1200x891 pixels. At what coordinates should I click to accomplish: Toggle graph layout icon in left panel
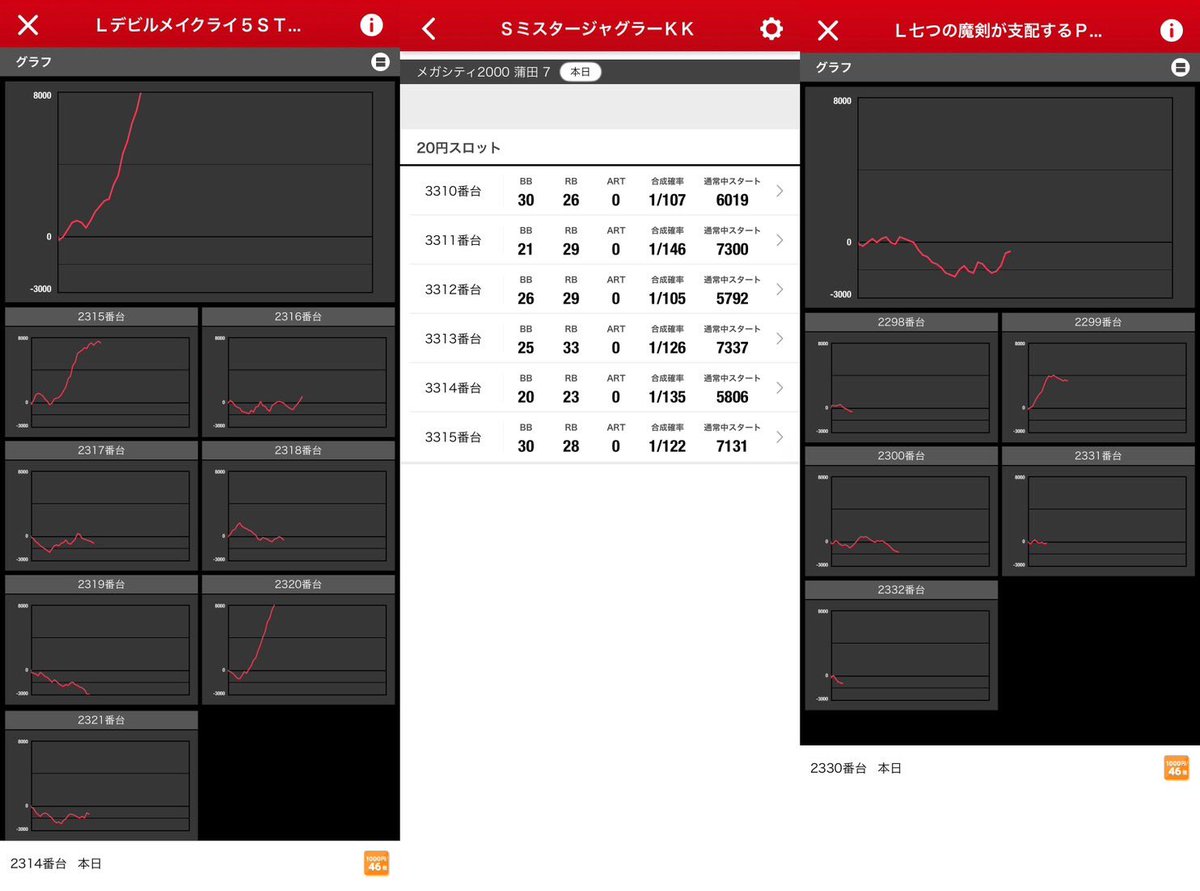coord(380,62)
